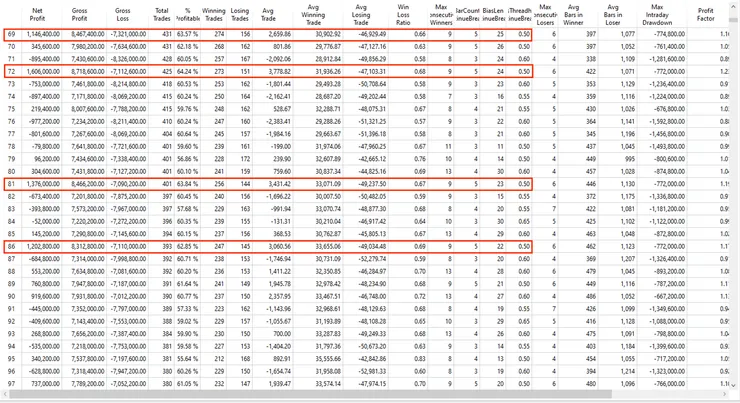740x403 pixels.
Task: Click the horizontal scrollbar right arrow
Action: (x=724, y=394)
